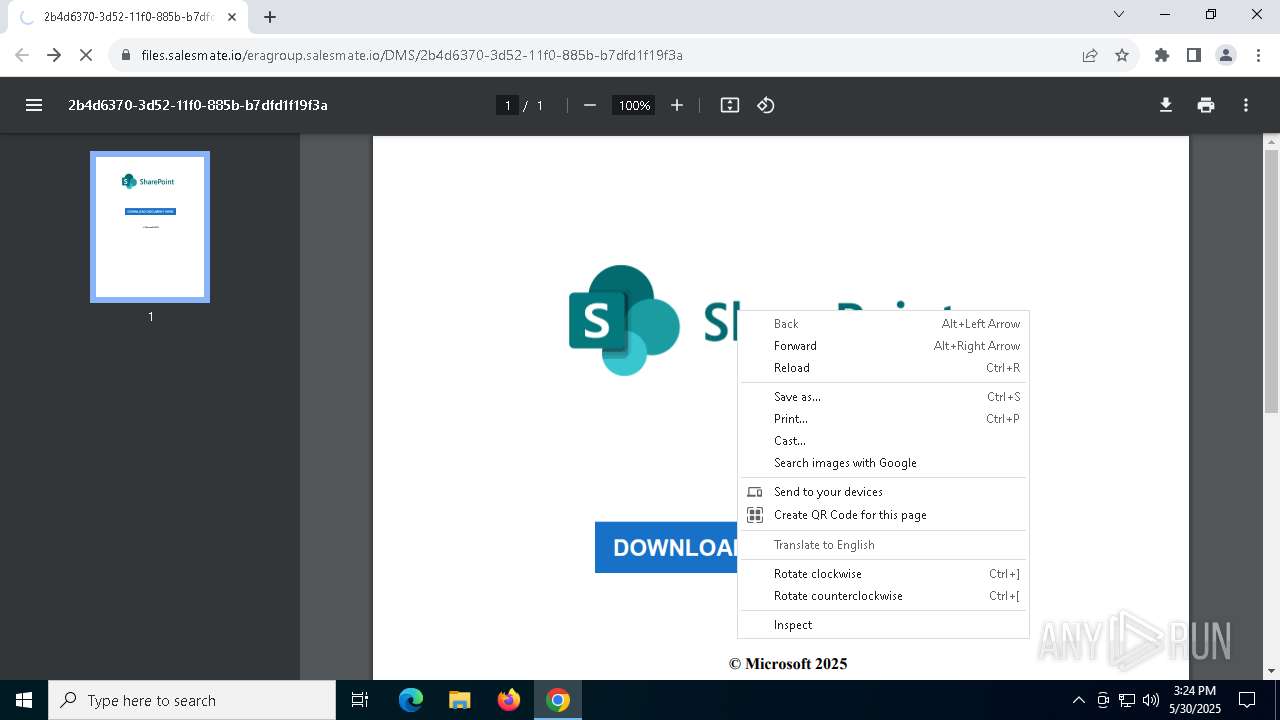Viewport: 1280px width, 720px height.
Task: Go forward in browser history
Action: [54, 55]
